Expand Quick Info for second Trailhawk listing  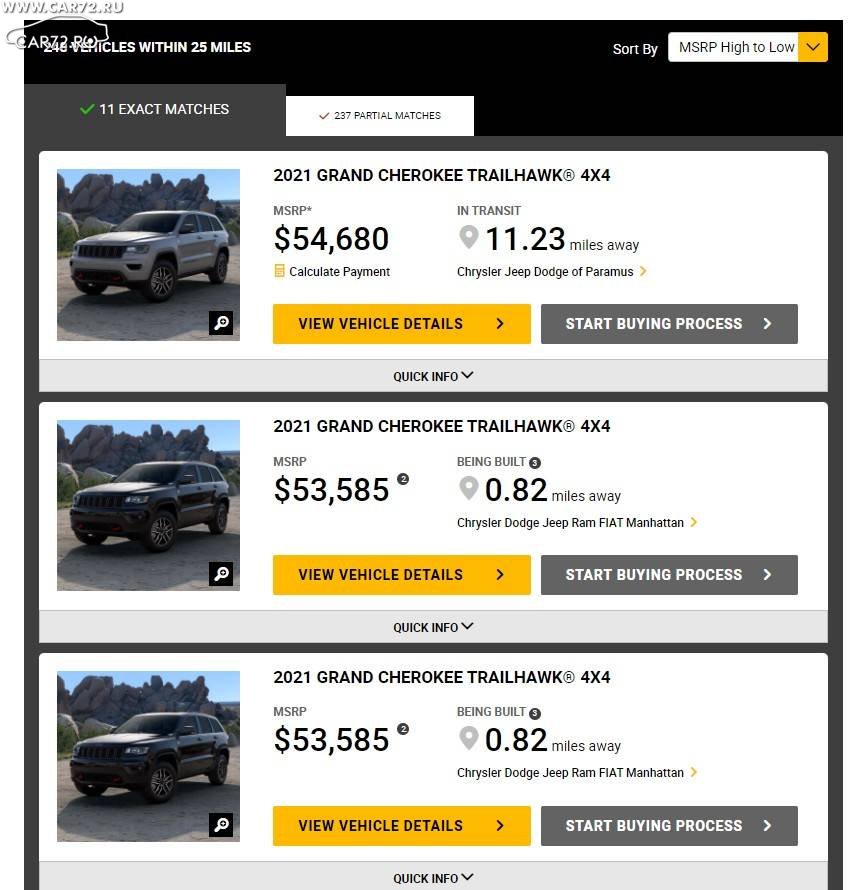pyautogui.click(x=433, y=627)
